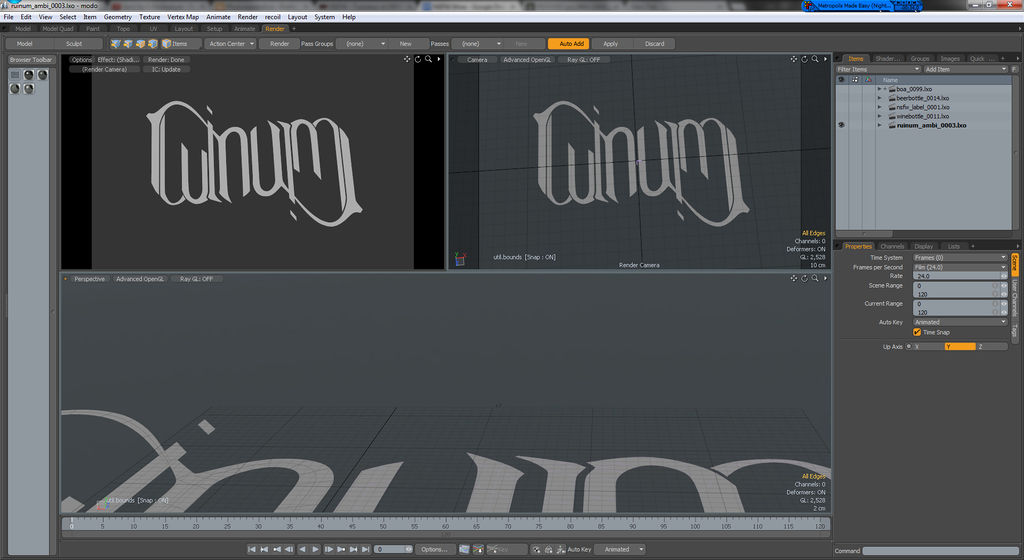Click the list view icon in Browser Toolbar
The height and width of the screenshot is (560, 1024).
pos(15,74)
